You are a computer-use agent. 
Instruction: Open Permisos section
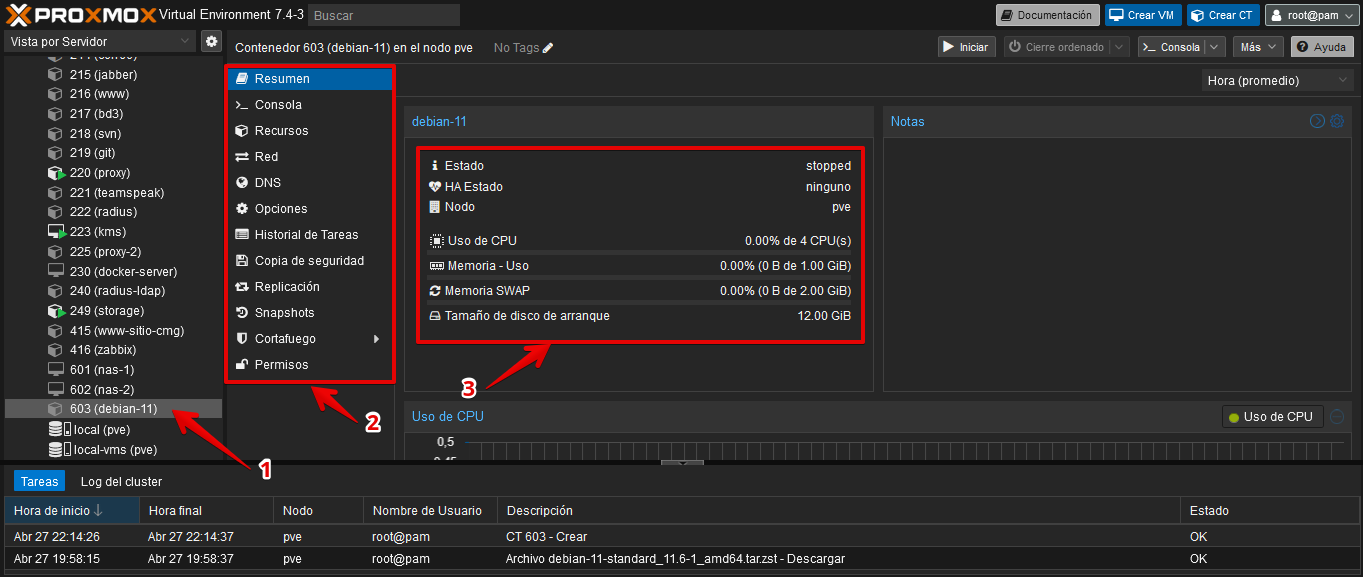309,364
